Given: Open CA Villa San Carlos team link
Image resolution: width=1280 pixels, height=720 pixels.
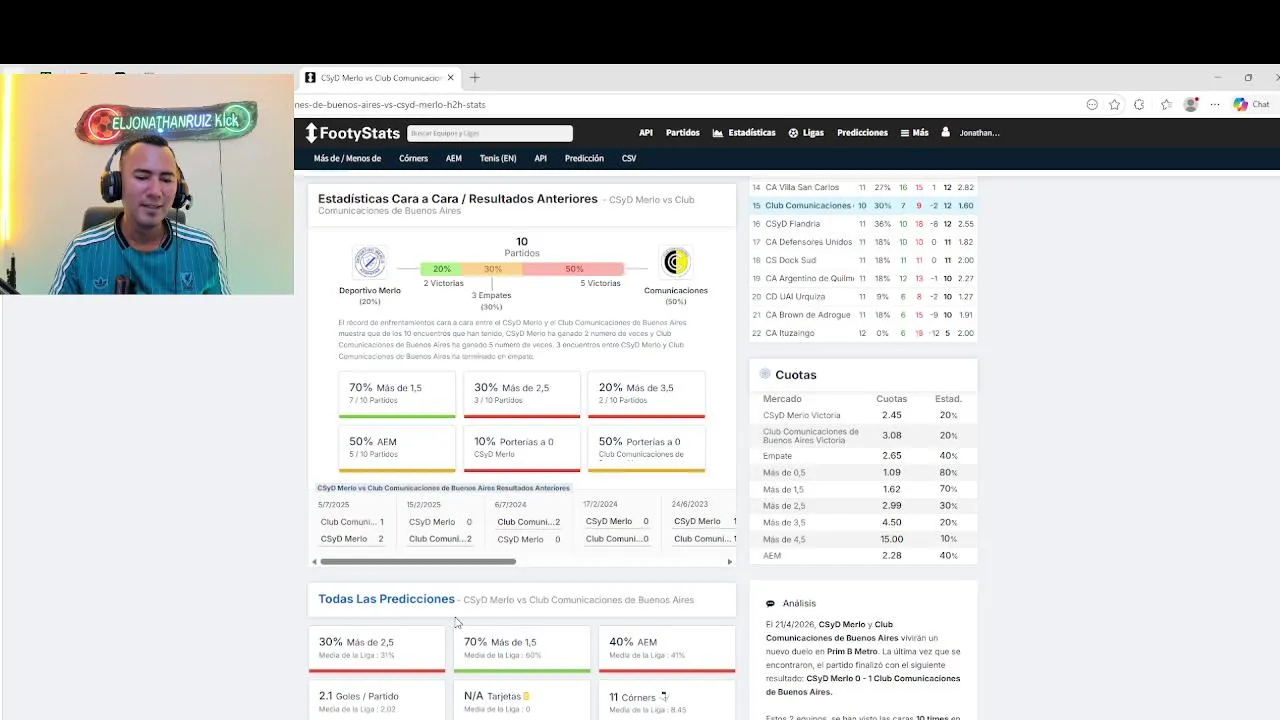Looking at the screenshot, I should [x=802, y=187].
